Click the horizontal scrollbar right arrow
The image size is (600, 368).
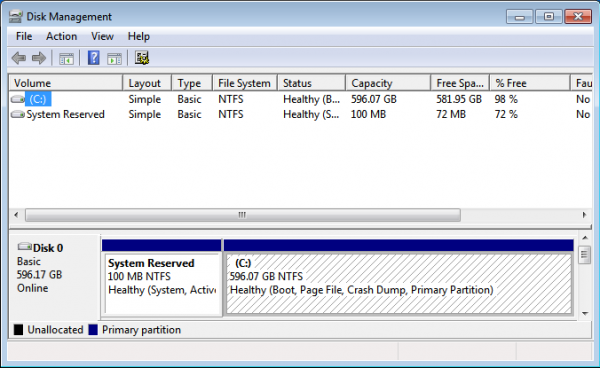tap(584, 215)
